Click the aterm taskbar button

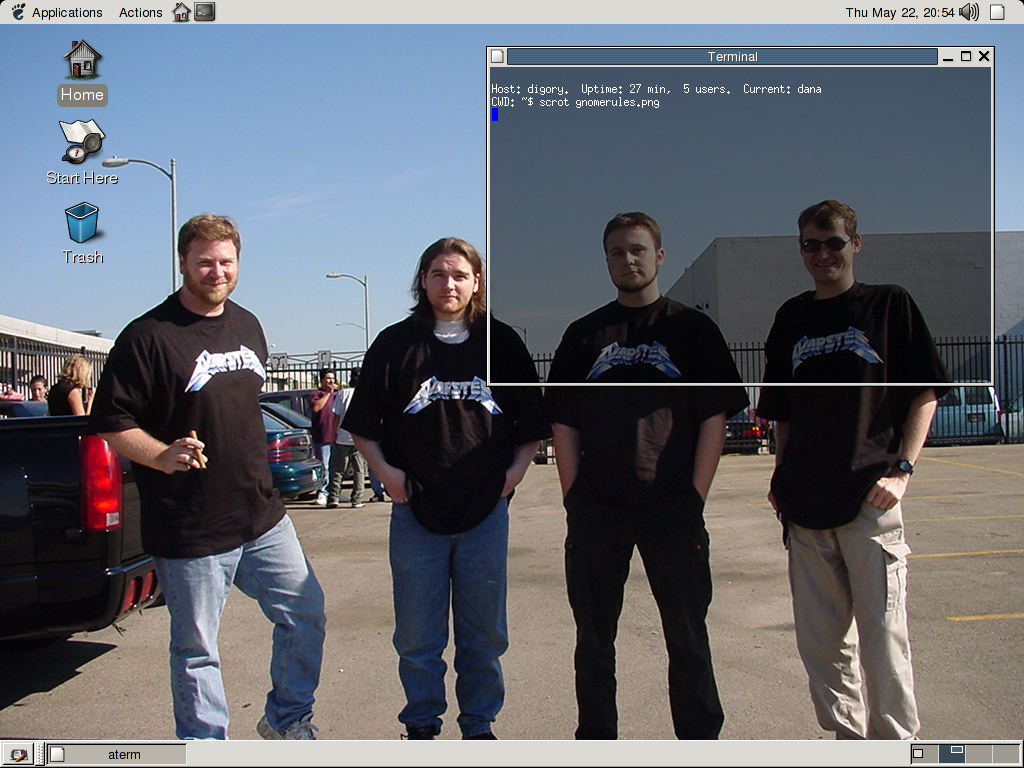pos(117,755)
